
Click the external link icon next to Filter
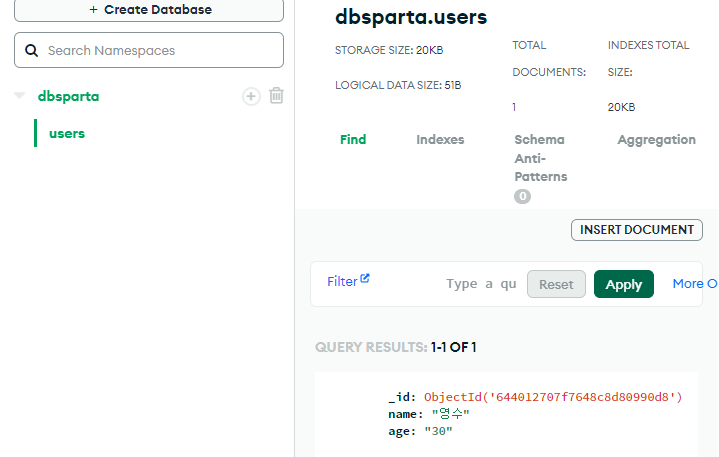click(365, 278)
